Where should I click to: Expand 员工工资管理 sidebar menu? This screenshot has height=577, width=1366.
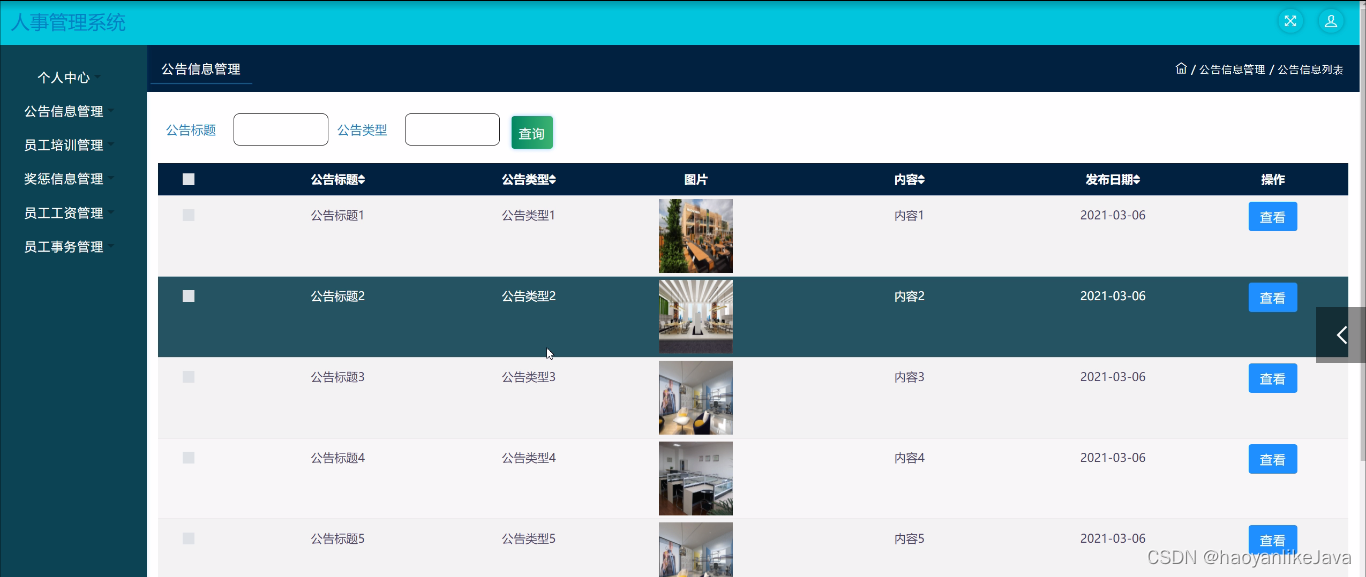click(x=64, y=213)
